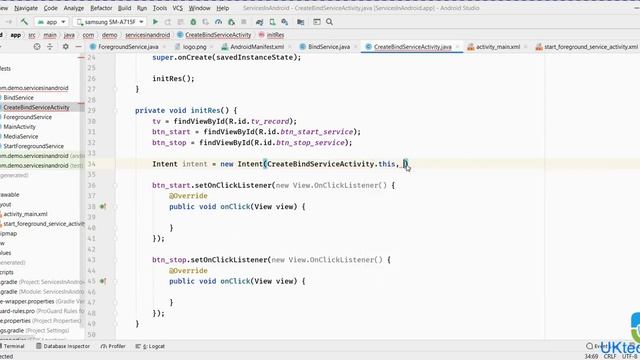Open the Window menu
The image size is (640, 360).
tap(199, 8)
